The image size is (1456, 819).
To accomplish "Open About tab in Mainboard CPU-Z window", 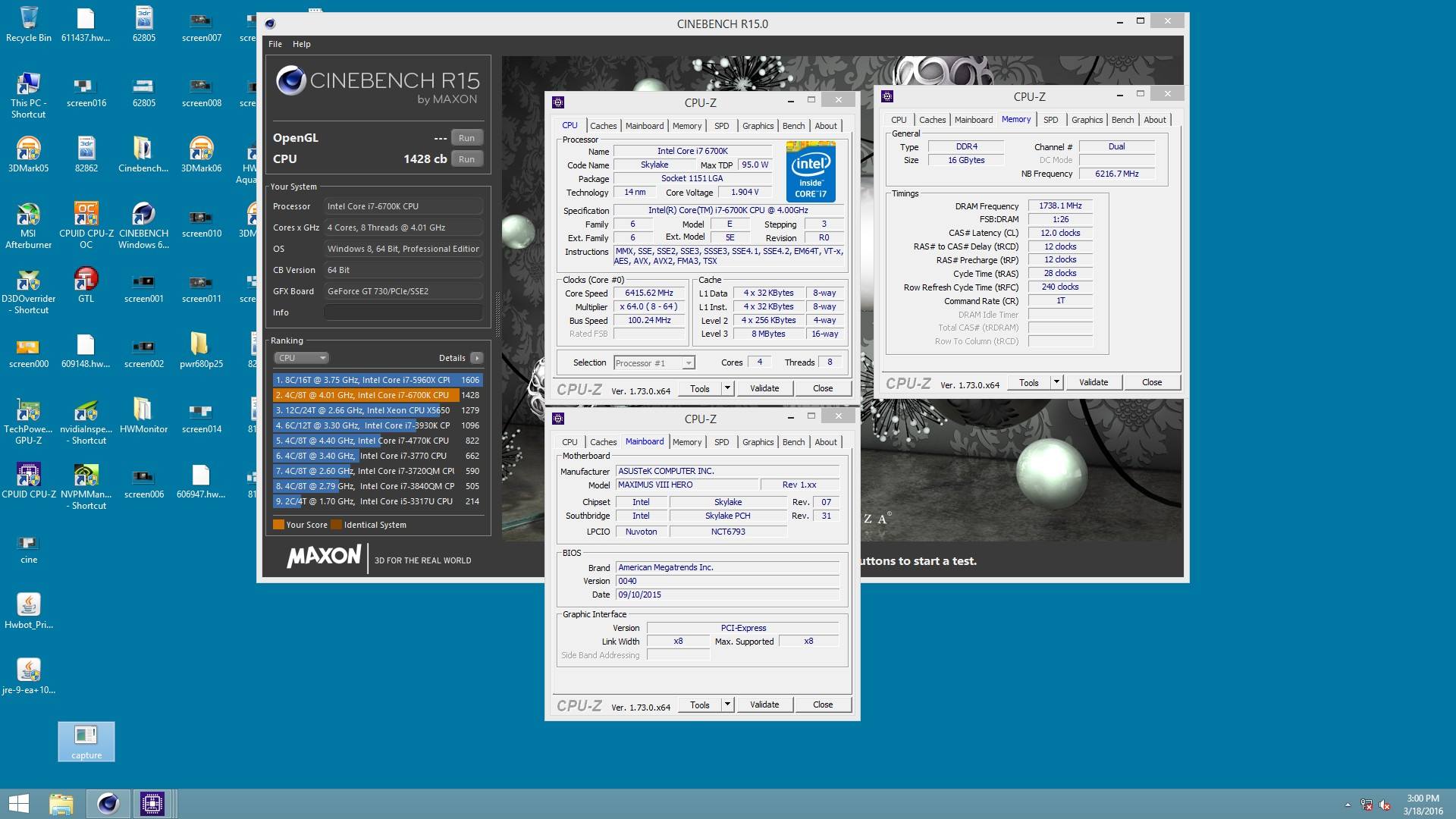I will coord(826,442).
